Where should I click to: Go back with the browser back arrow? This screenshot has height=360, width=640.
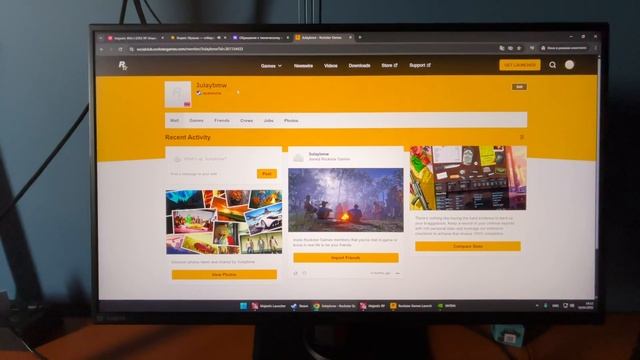tap(102, 49)
